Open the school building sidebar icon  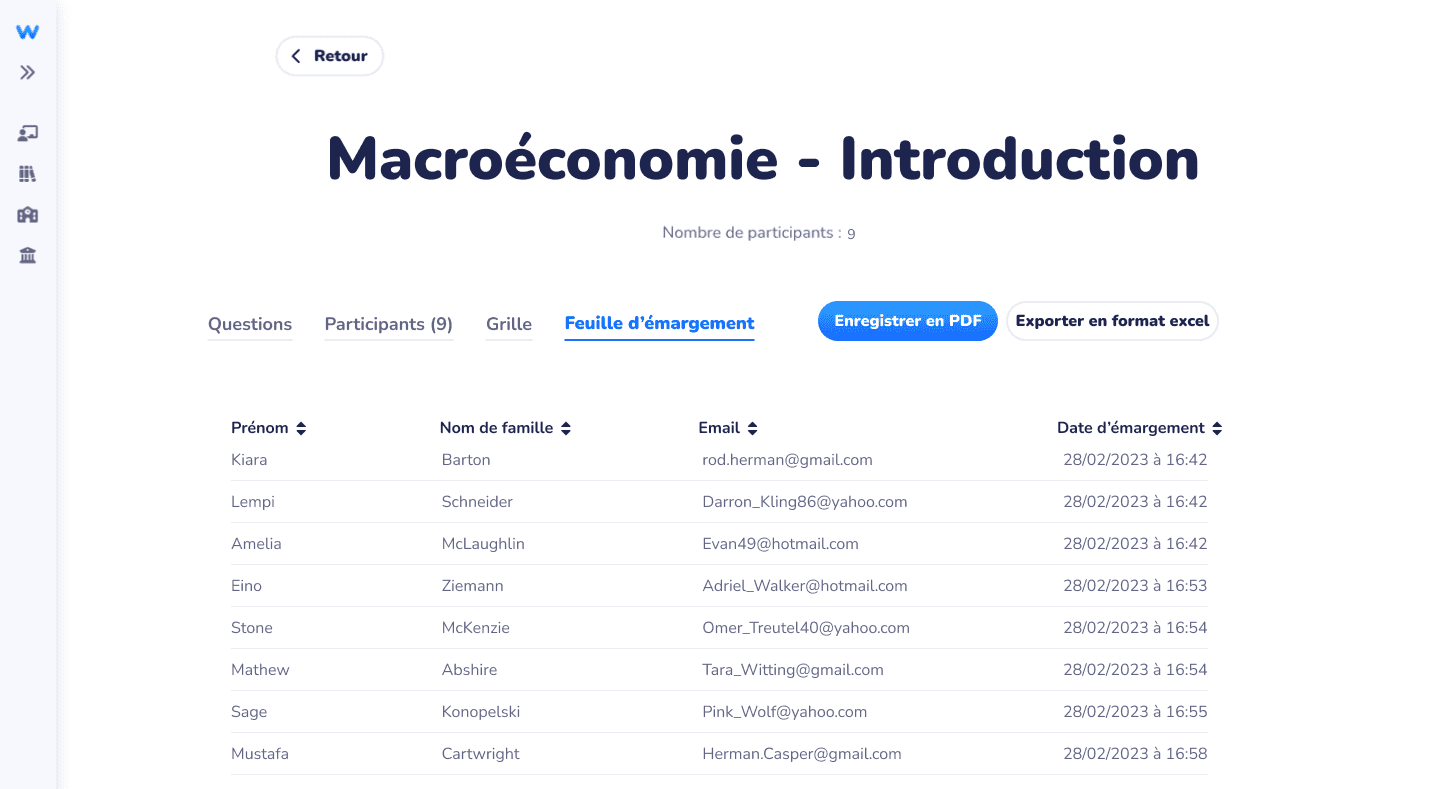pyautogui.click(x=28, y=215)
